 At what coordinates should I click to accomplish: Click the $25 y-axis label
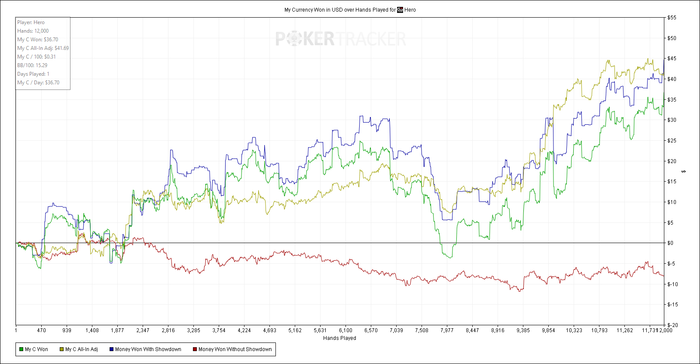(671, 141)
